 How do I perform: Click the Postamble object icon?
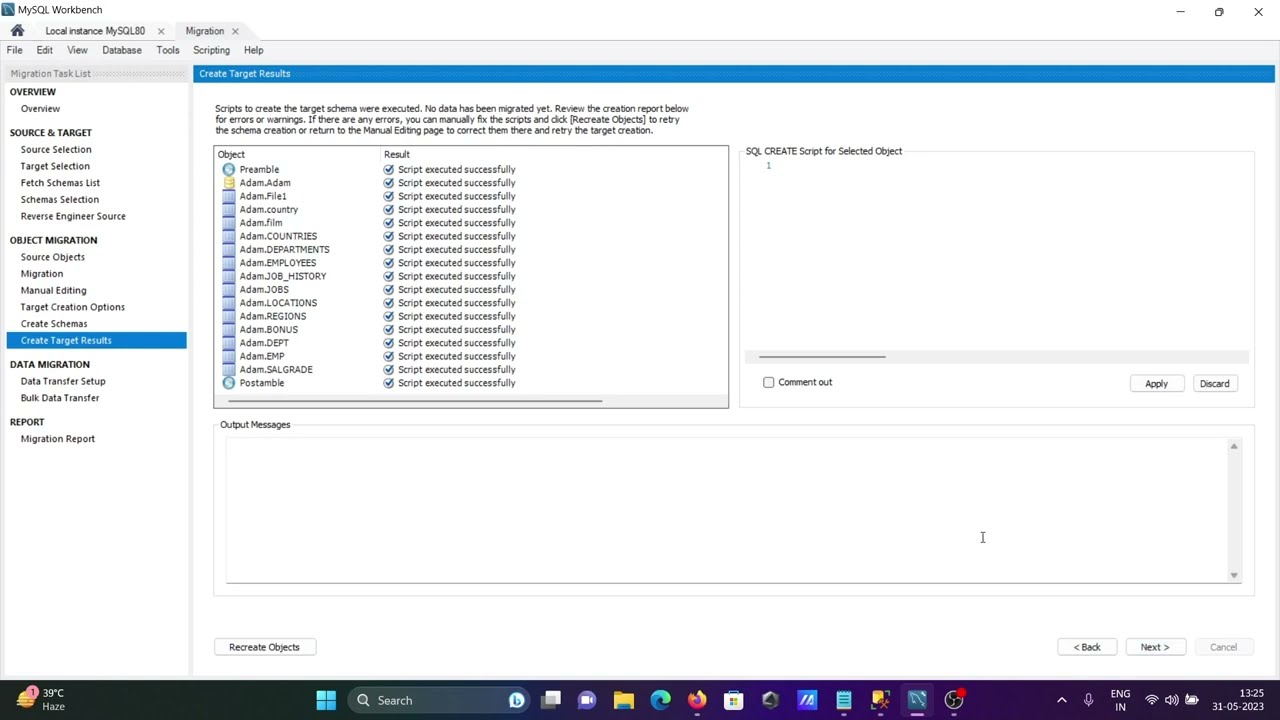point(229,383)
